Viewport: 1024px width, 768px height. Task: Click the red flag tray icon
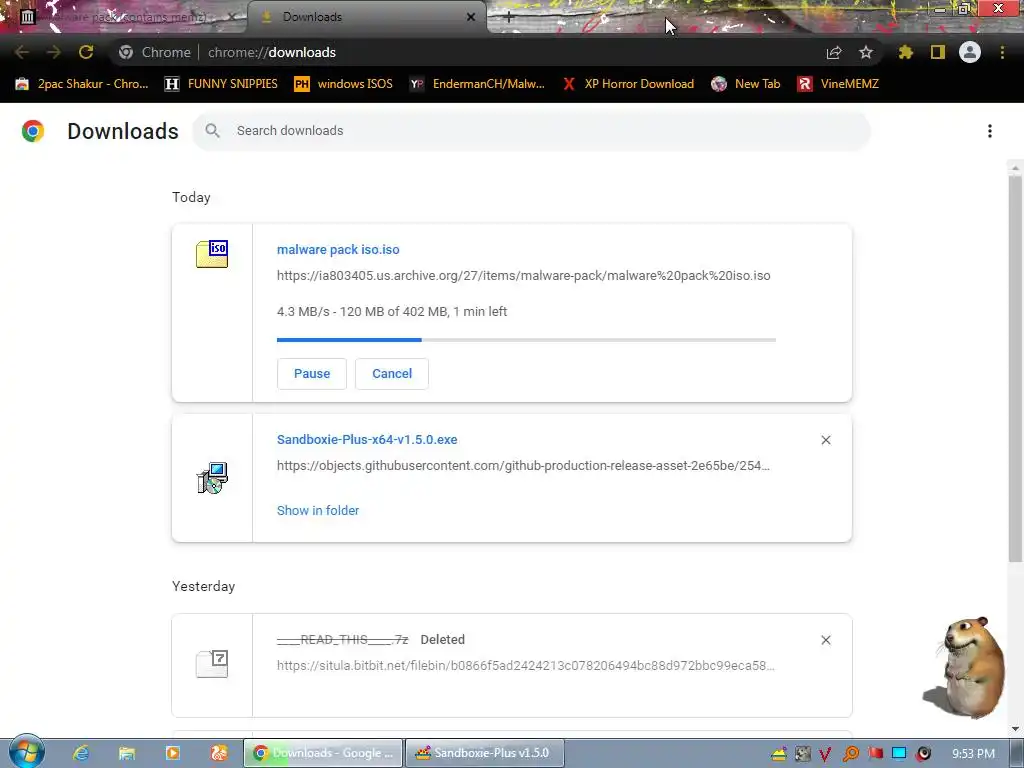point(875,754)
